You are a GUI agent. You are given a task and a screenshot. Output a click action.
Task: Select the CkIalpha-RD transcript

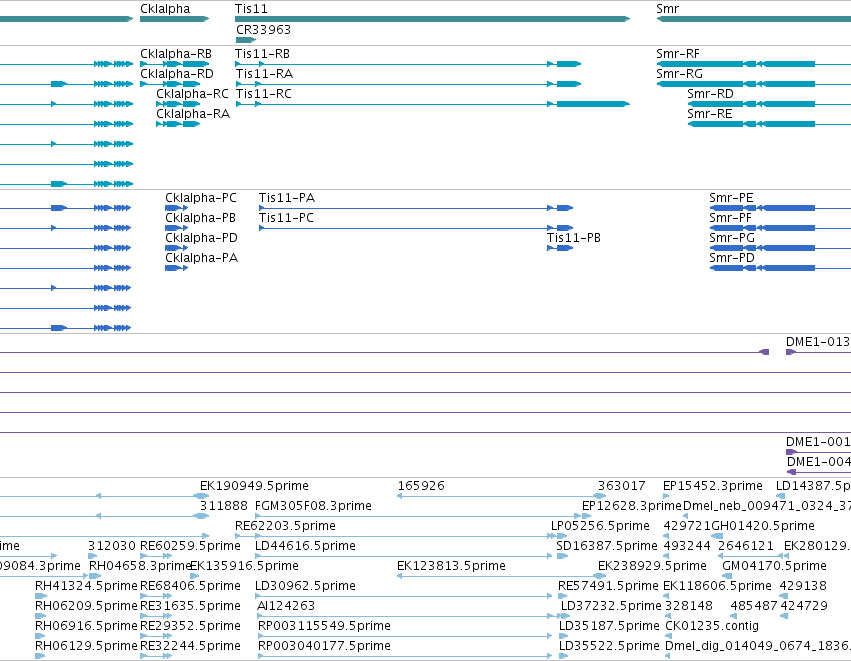(176, 74)
